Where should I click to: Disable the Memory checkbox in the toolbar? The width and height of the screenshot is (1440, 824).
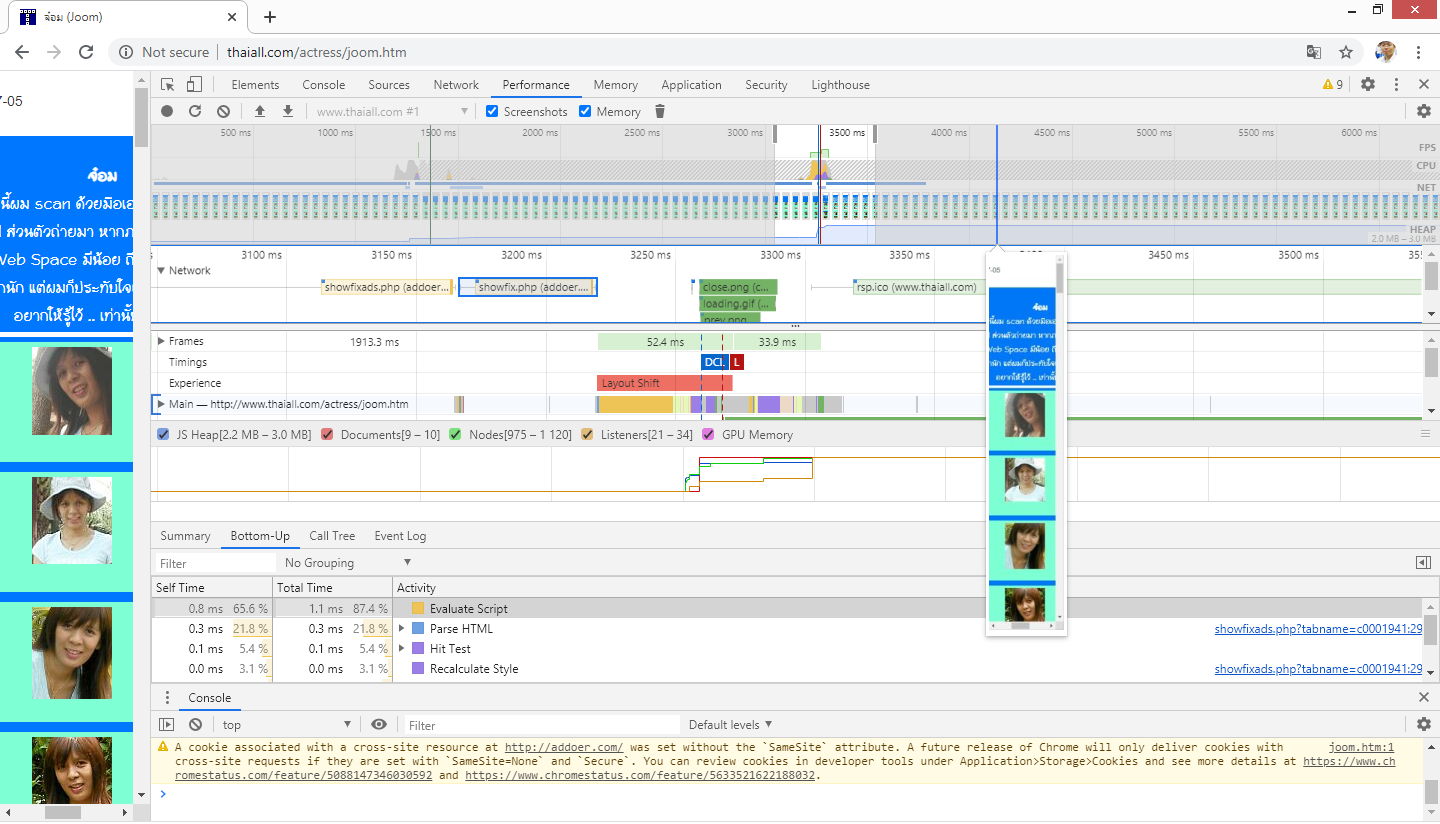tap(585, 112)
